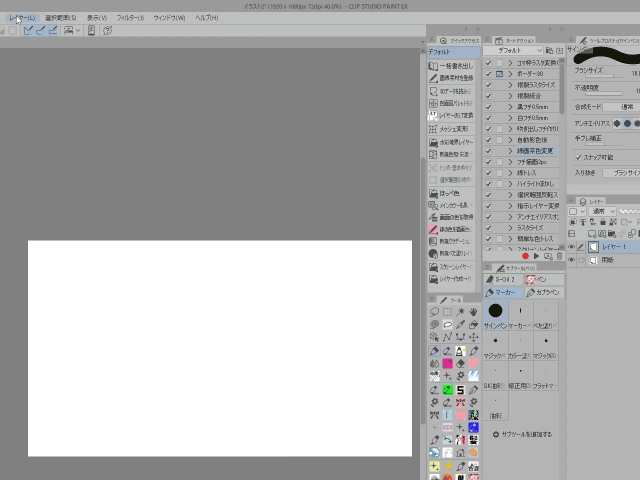This screenshot has height=480, width=640.
Task: Expand the 自動彩色後 action
Action: (510, 140)
